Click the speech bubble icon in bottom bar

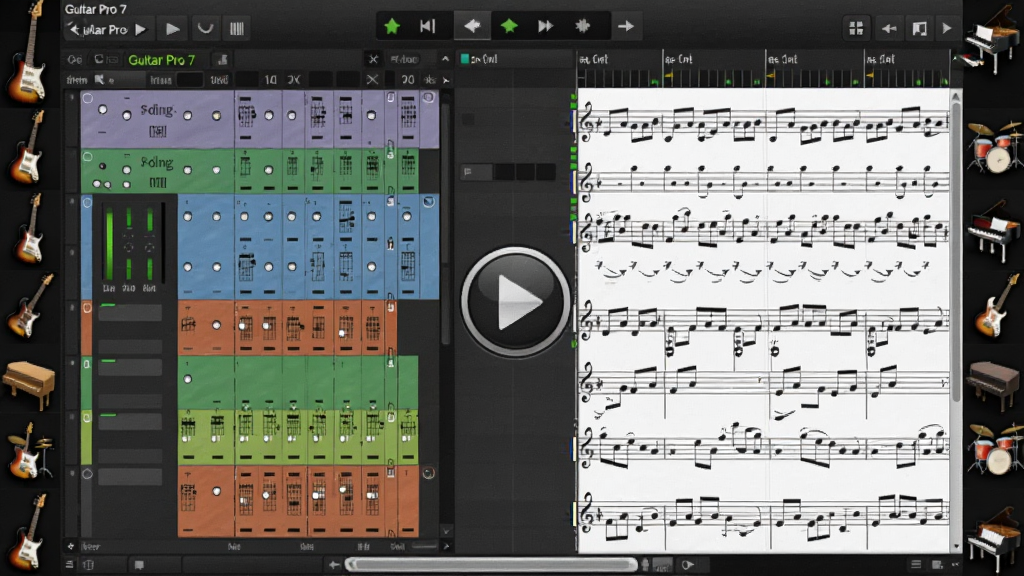pyautogui.click(x=139, y=565)
